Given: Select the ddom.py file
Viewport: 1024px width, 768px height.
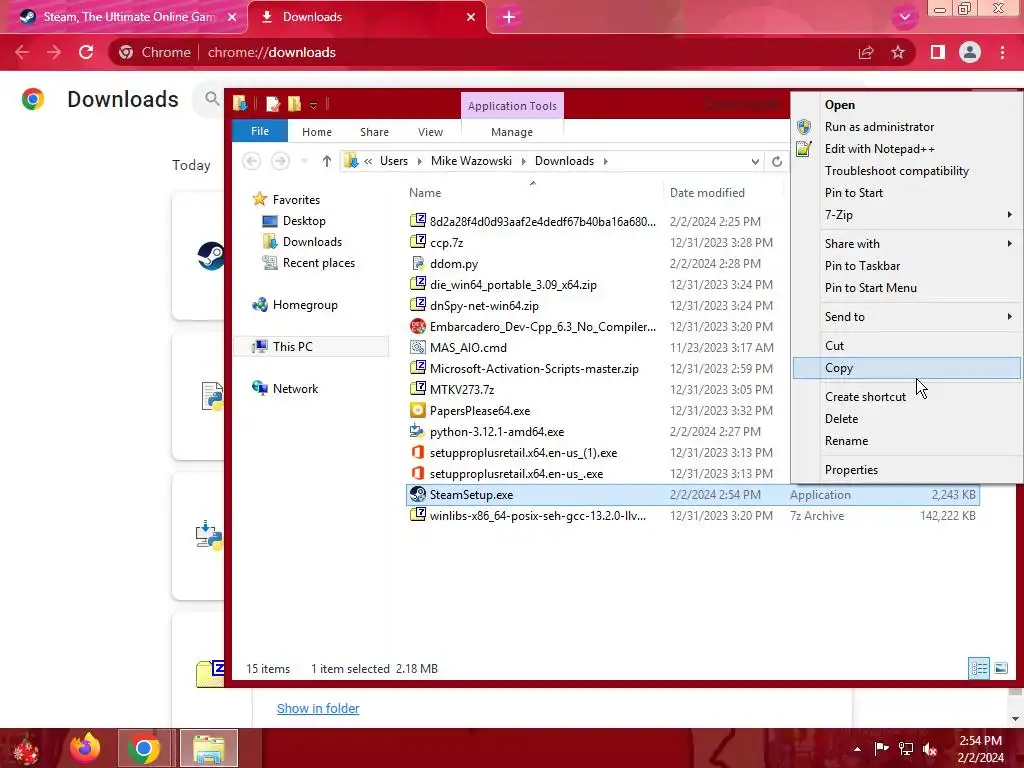Looking at the screenshot, I should tap(453, 264).
